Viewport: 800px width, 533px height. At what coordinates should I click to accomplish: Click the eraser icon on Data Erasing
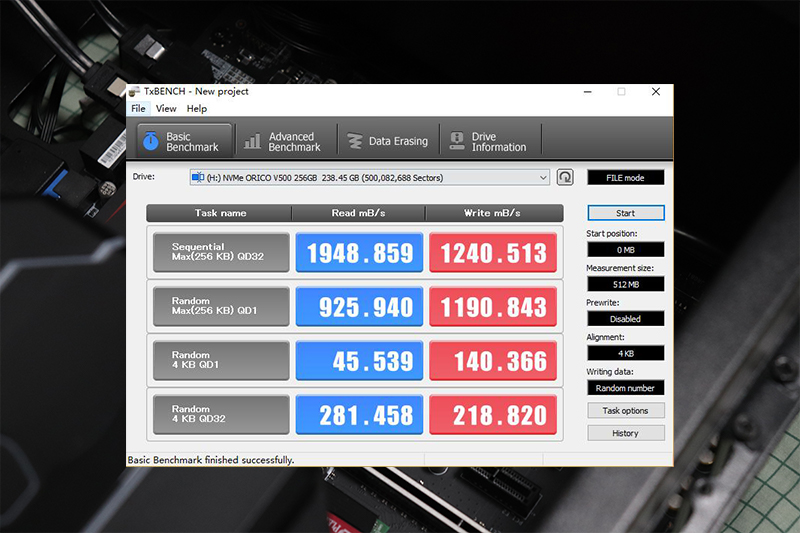355,141
